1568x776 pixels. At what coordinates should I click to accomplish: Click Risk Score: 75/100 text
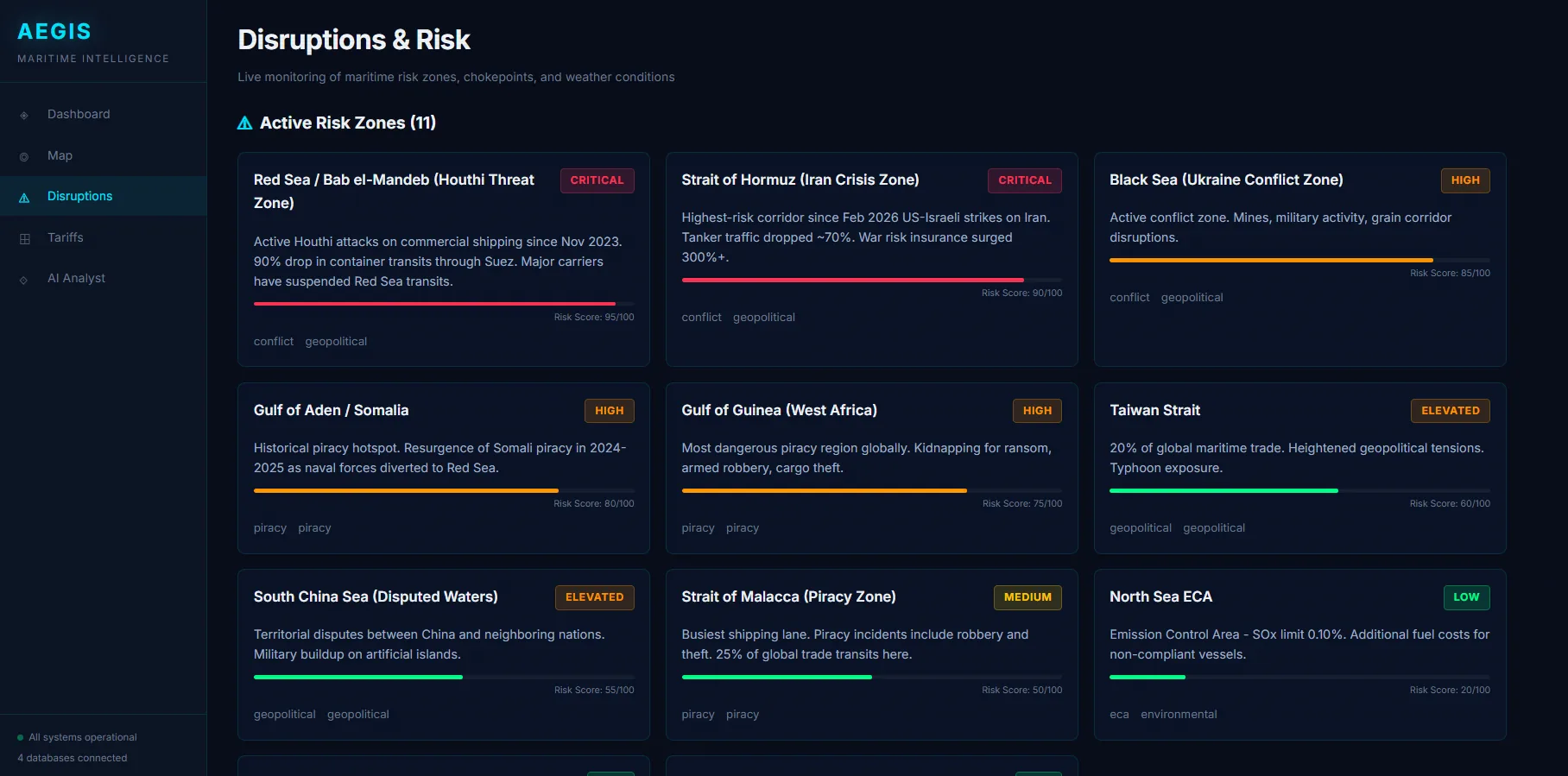coord(1022,504)
